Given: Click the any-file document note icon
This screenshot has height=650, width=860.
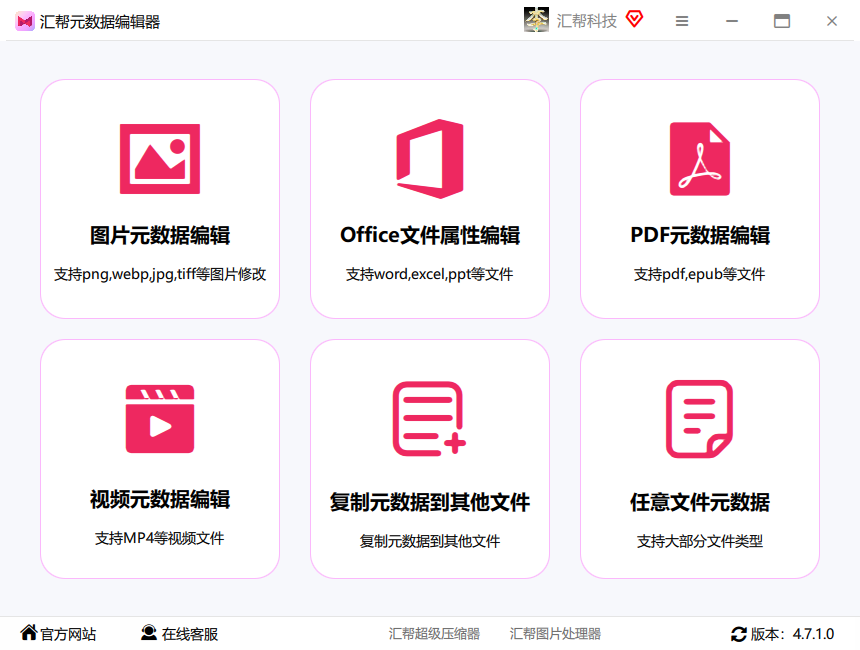Looking at the screenshot, I should click(x=700, y=419).
